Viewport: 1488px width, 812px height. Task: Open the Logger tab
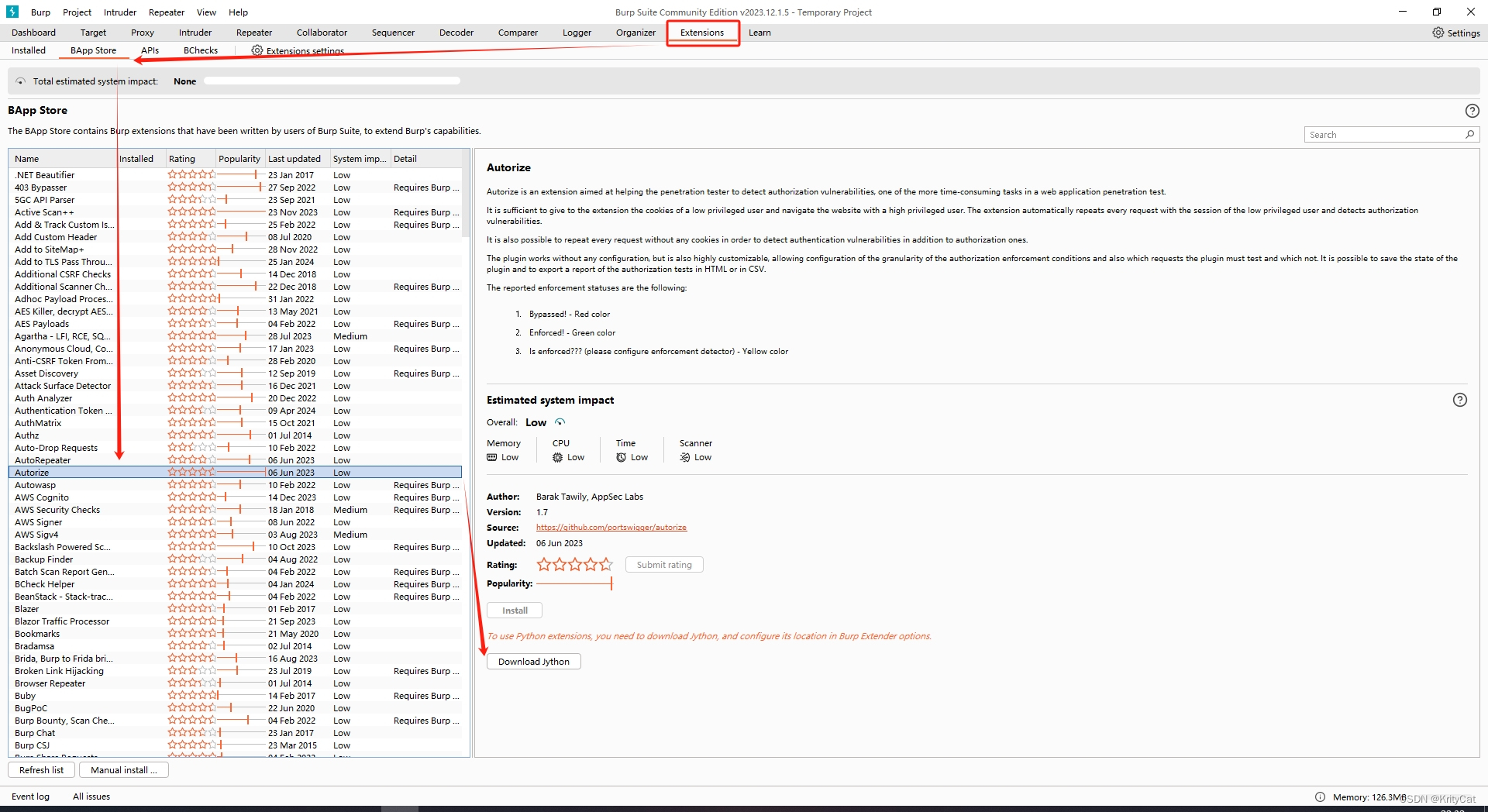pos(577,33)
